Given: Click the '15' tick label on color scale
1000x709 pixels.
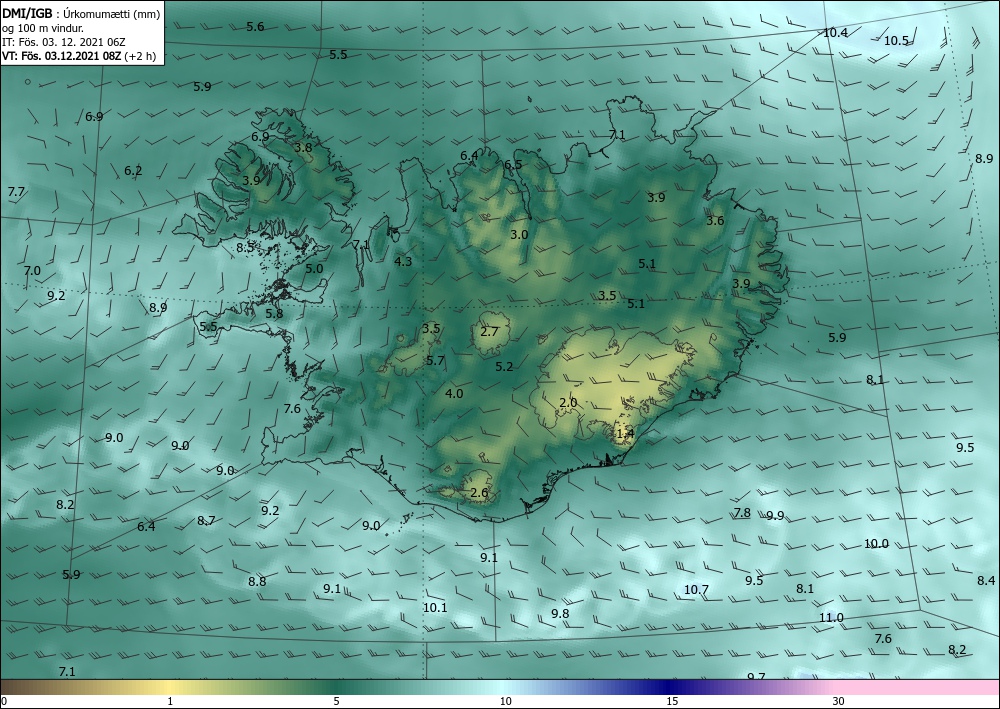Looking at the screenshot, I should pos(672,702).
